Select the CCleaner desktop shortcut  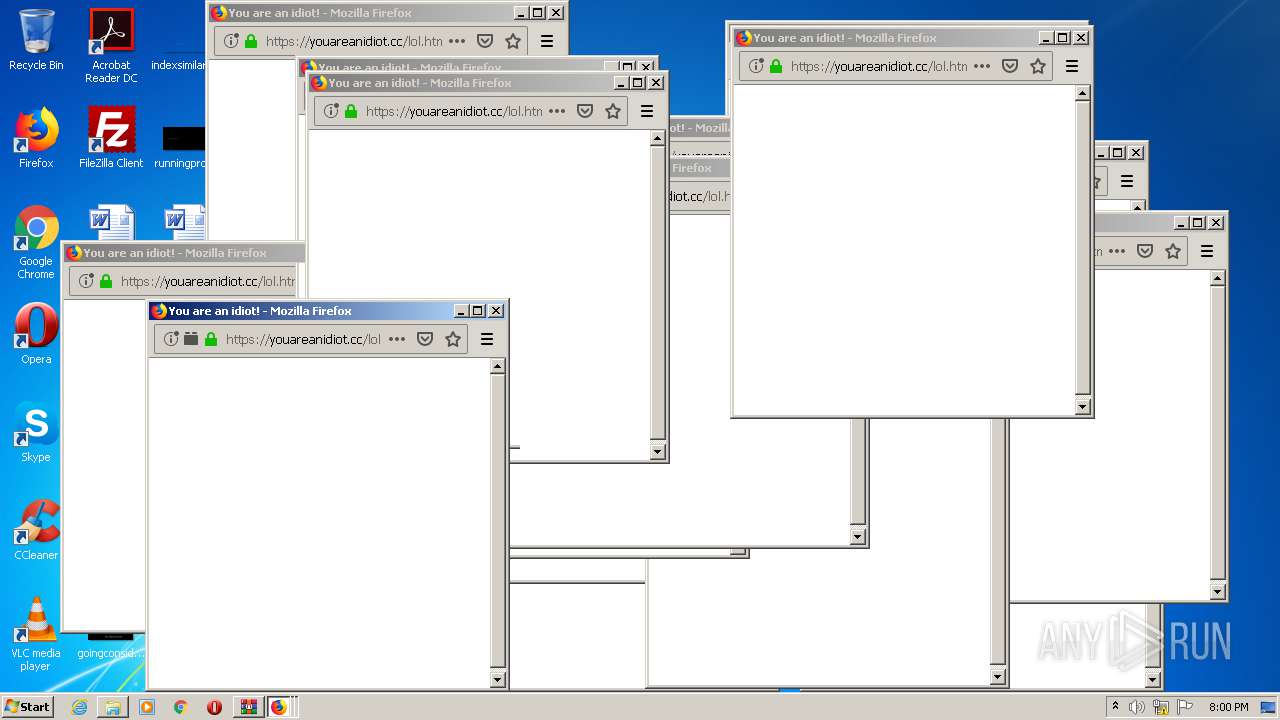click(x=36, y=530)
